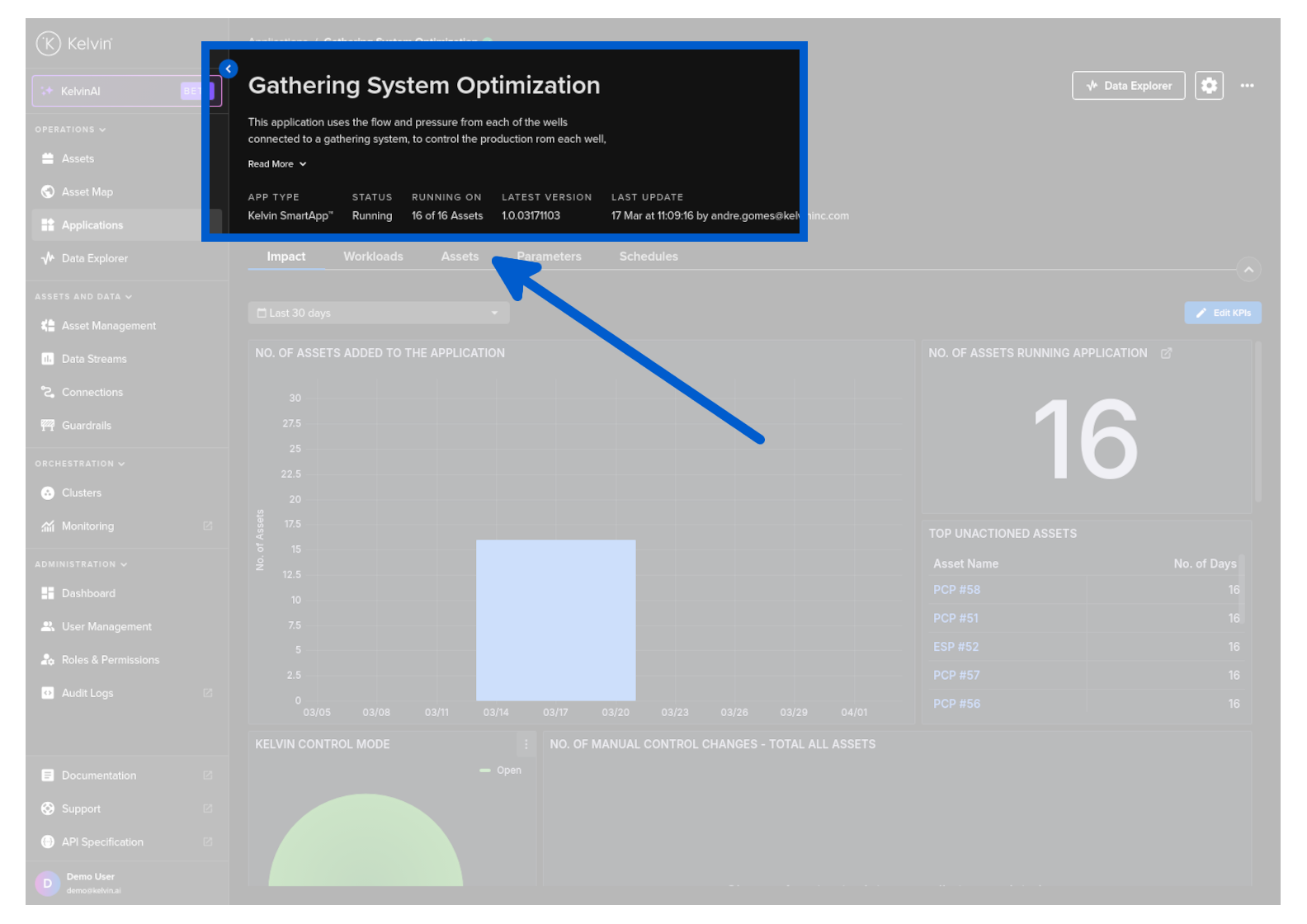Switch to the Workloads tab
1307x924 pixels.
point(373,257)
